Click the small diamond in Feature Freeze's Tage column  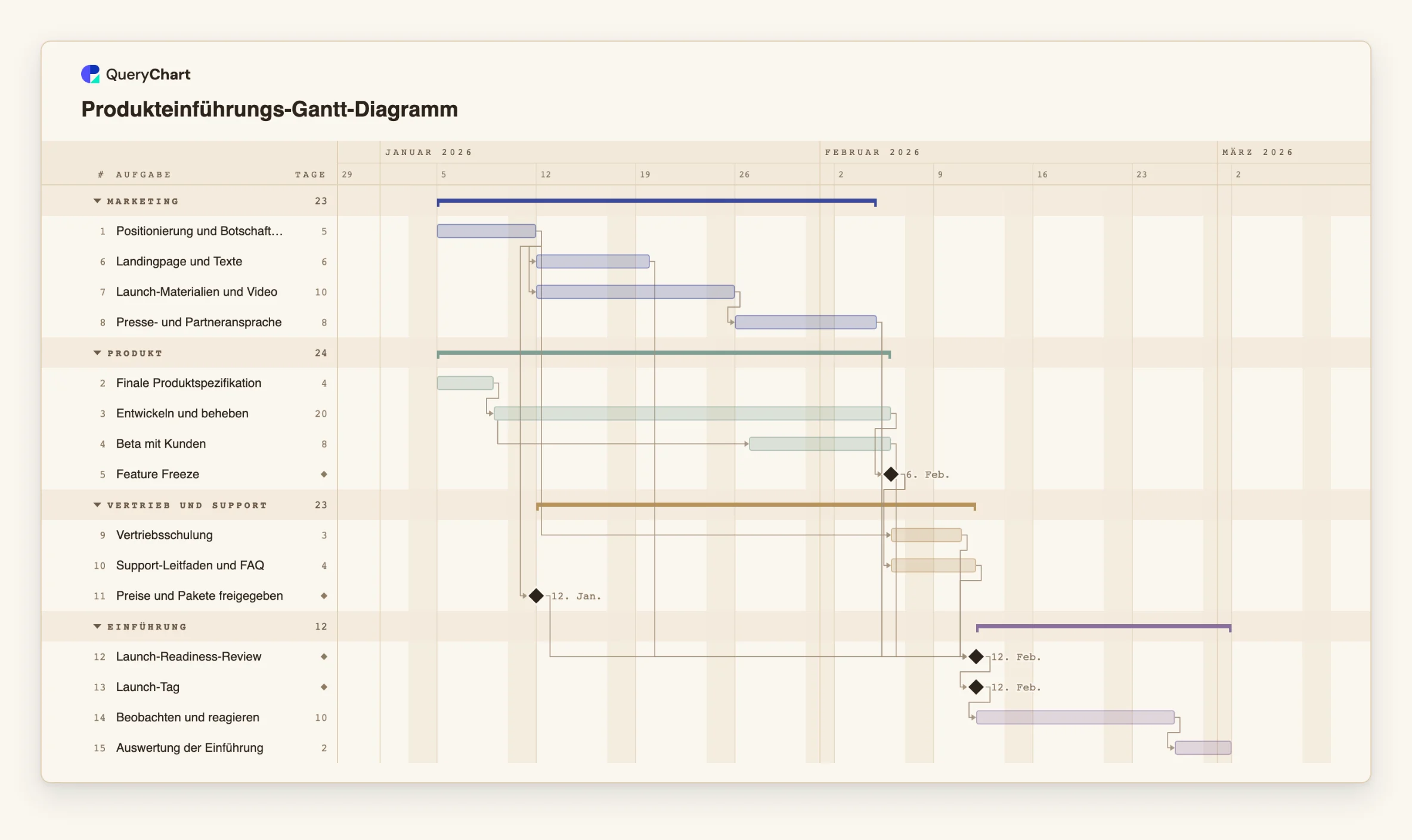click(x=324, y=475)
